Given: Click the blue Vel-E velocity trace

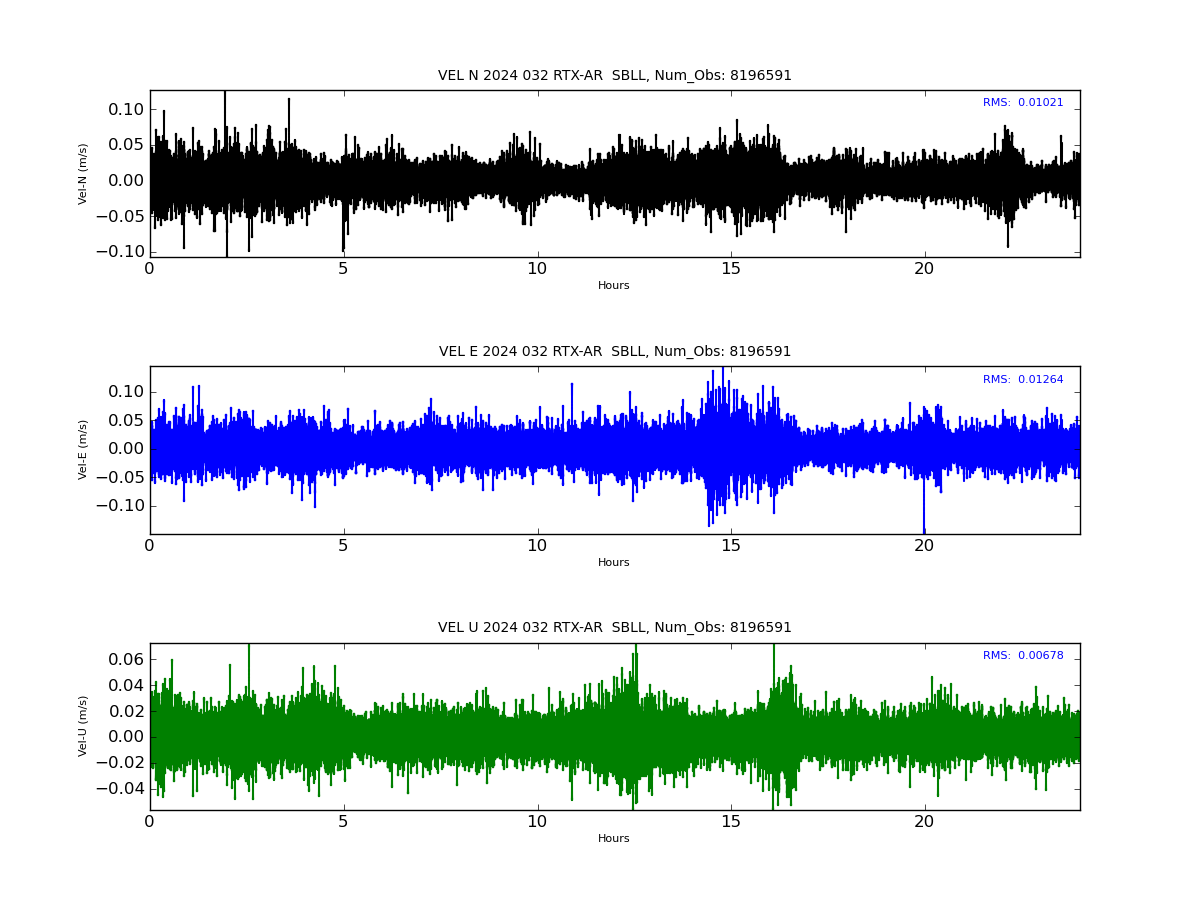Looking at the screenshot, I should coord(614,448).
